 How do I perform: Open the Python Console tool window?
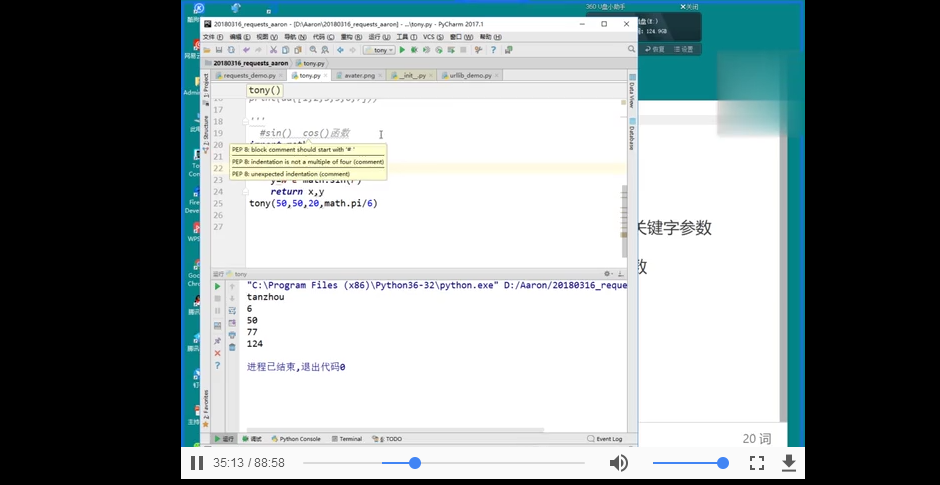pyautogui.click(x=296, y=439)
